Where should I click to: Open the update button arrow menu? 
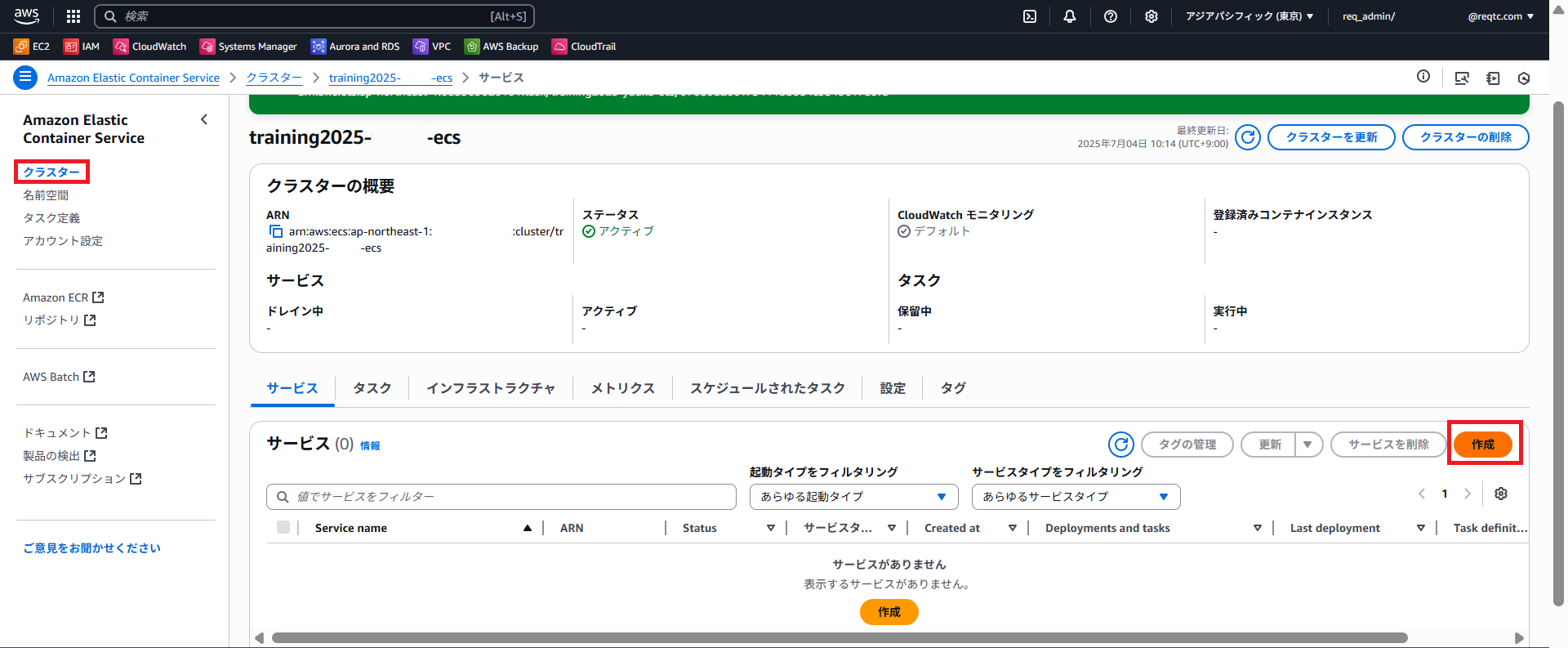[1308, 445]
